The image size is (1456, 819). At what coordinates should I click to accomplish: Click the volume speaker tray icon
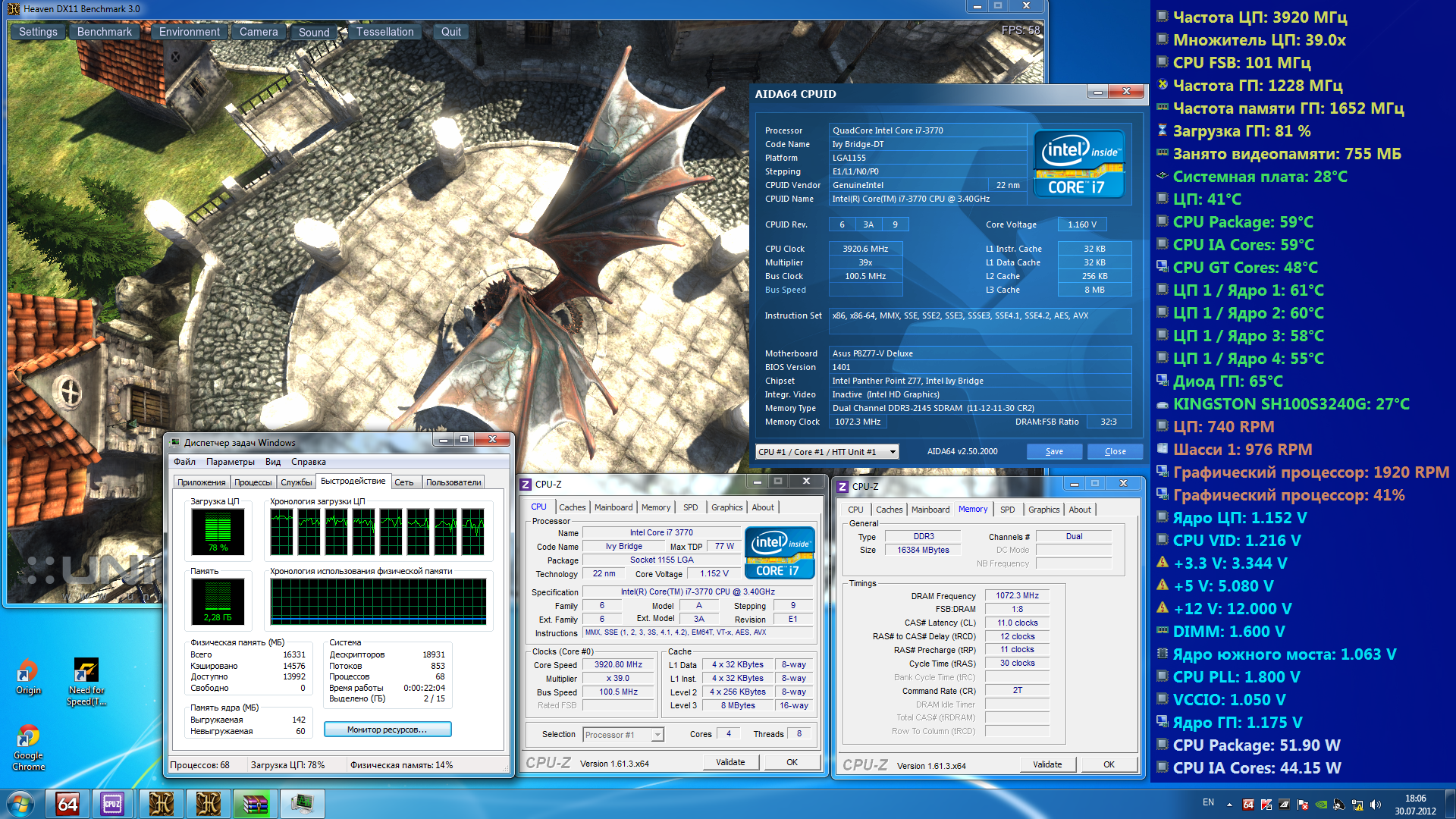pos(1375,805)
